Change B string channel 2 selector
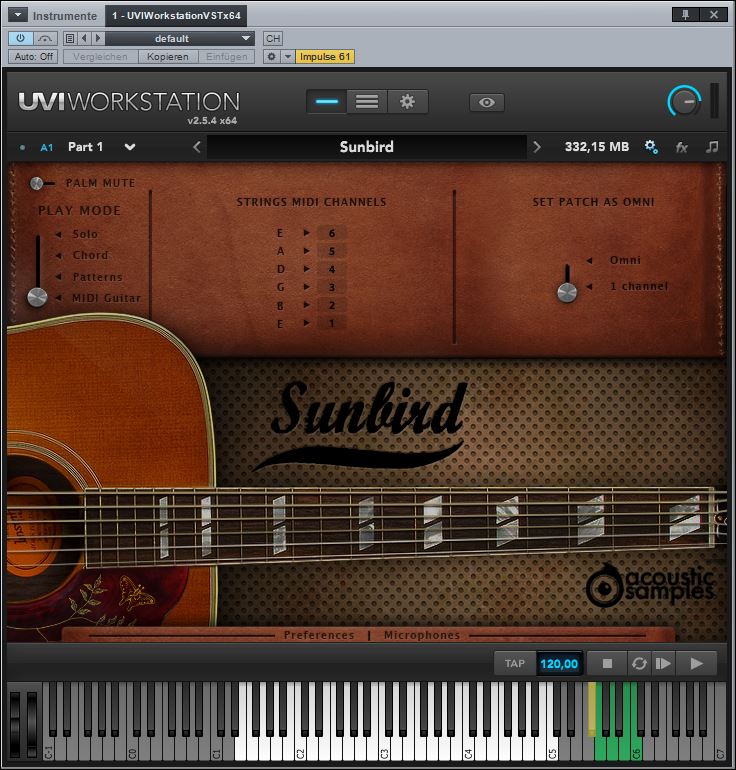736x770 pixels. (332, 305)
